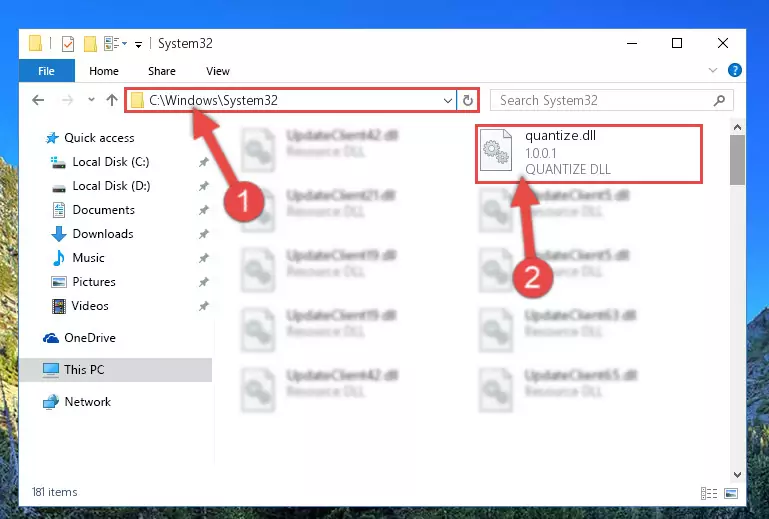Click the pin icon beside Local Disk (D:)
Viewport: 769px width, 519px height.
click(204, 186)
